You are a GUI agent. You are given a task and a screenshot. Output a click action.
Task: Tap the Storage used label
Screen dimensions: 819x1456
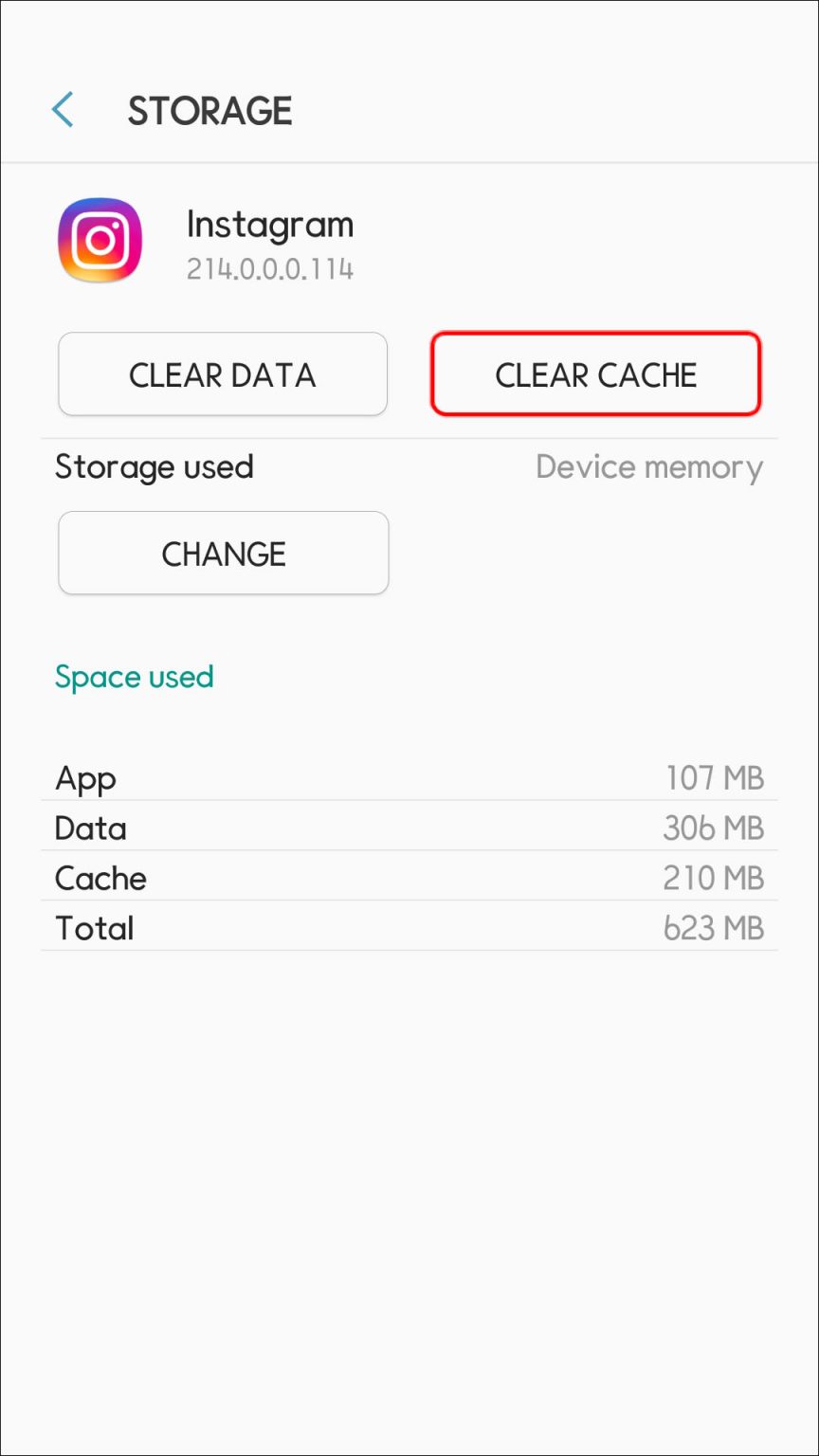[x=155, y=466]
